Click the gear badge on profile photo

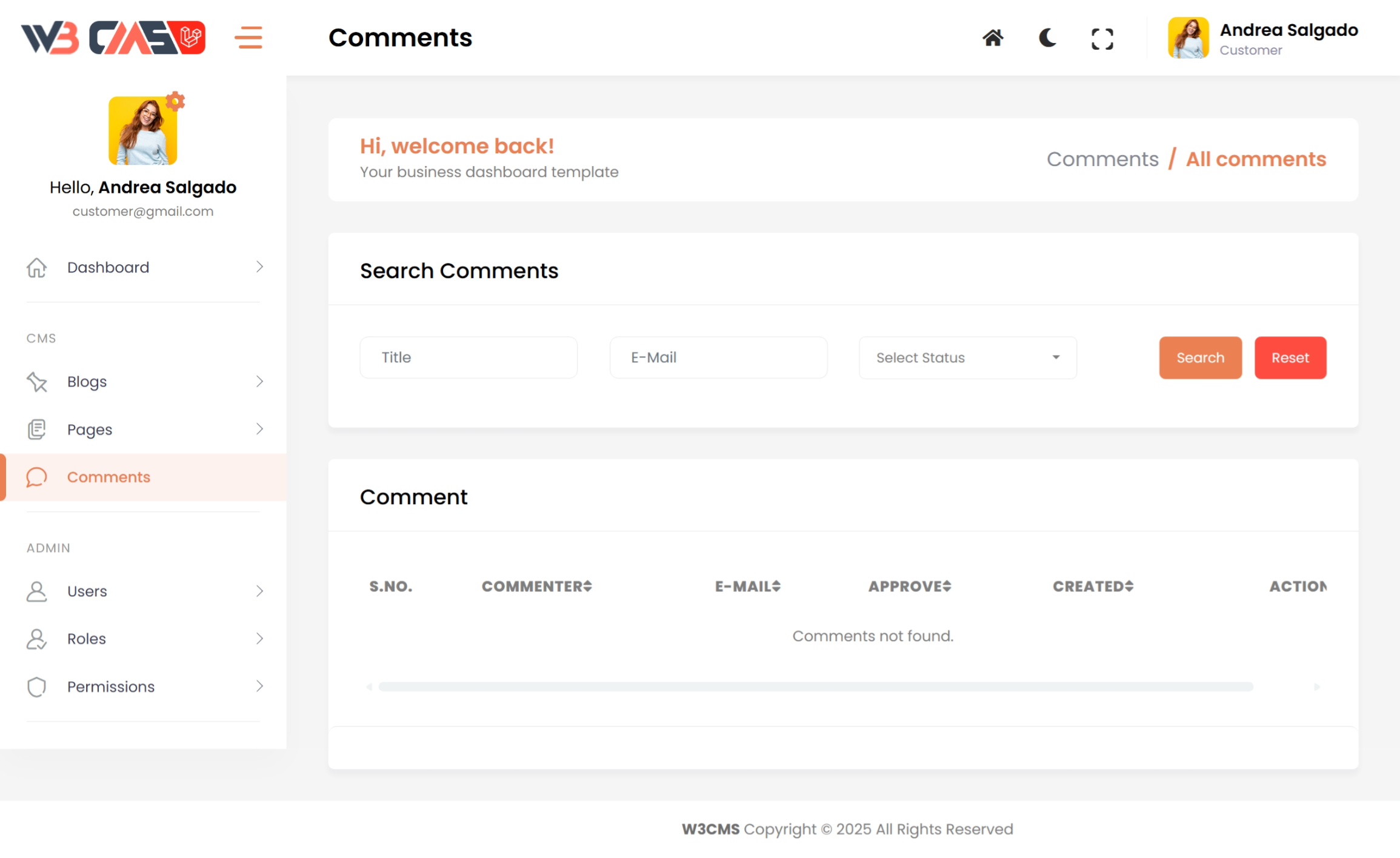[175, 101]
